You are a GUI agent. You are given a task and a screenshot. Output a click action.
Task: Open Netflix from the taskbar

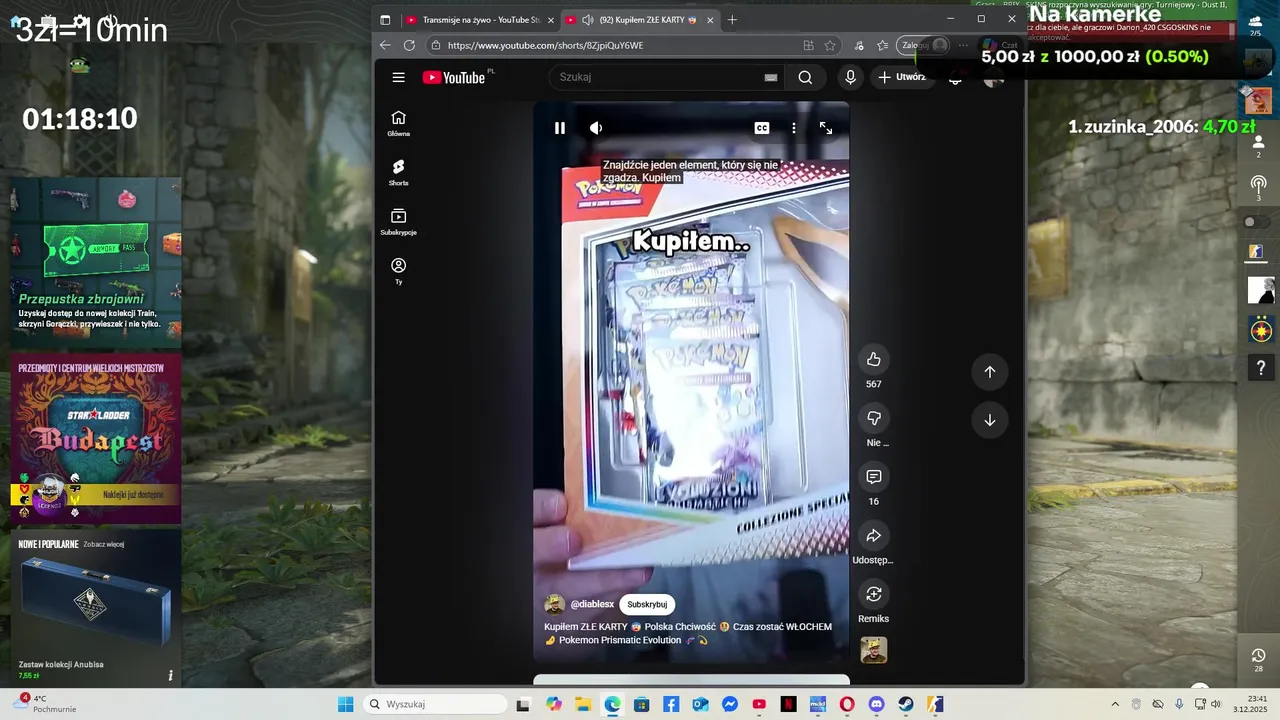pos(789,704)
